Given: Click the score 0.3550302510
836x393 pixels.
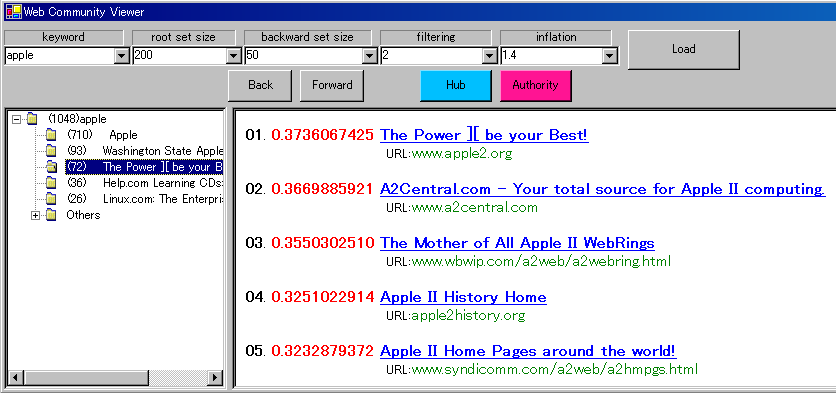Looking at the screenshot, I should pos(323,243).
